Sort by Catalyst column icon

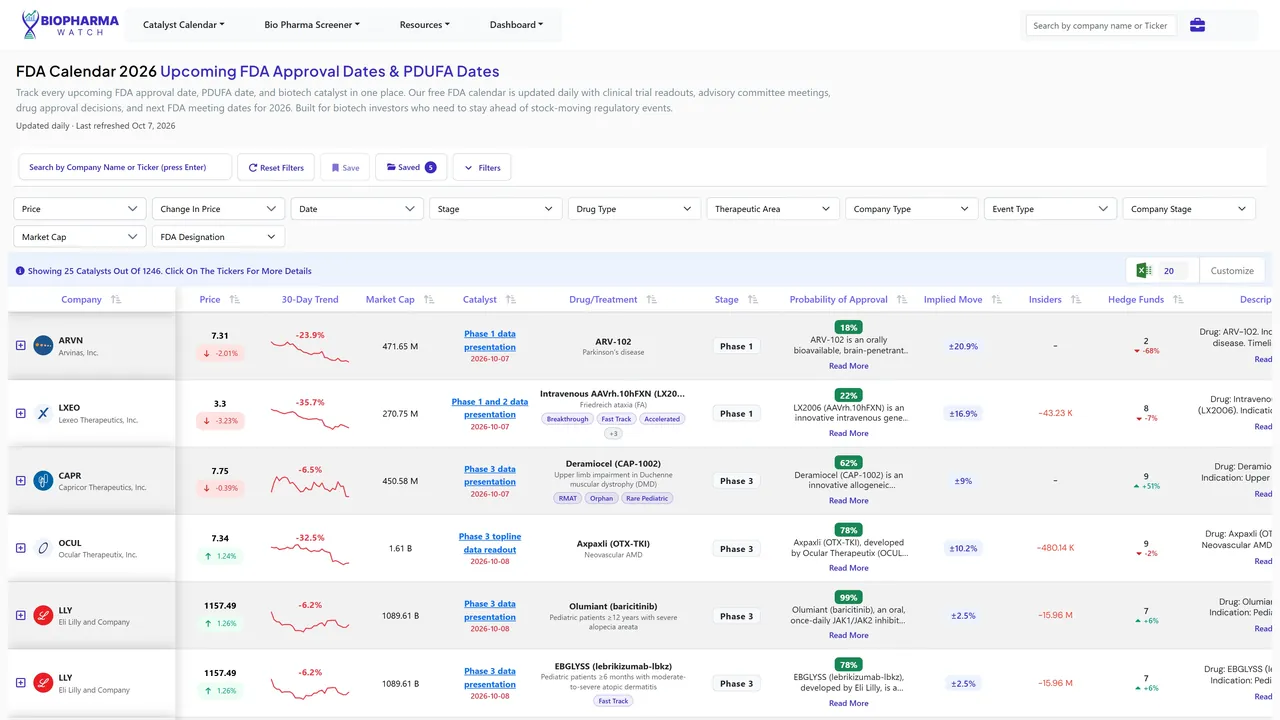coord(511,299)
